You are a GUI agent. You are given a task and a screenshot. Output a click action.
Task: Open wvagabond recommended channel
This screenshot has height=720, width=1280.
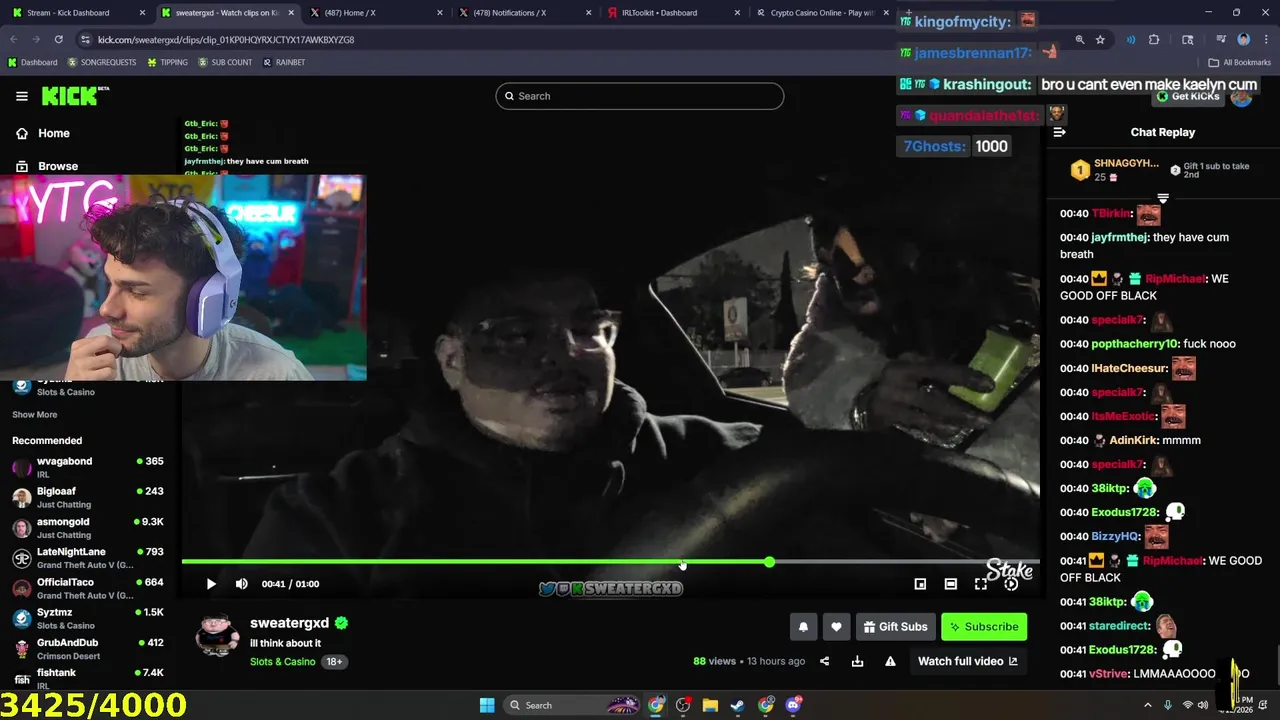coord(88,467)
